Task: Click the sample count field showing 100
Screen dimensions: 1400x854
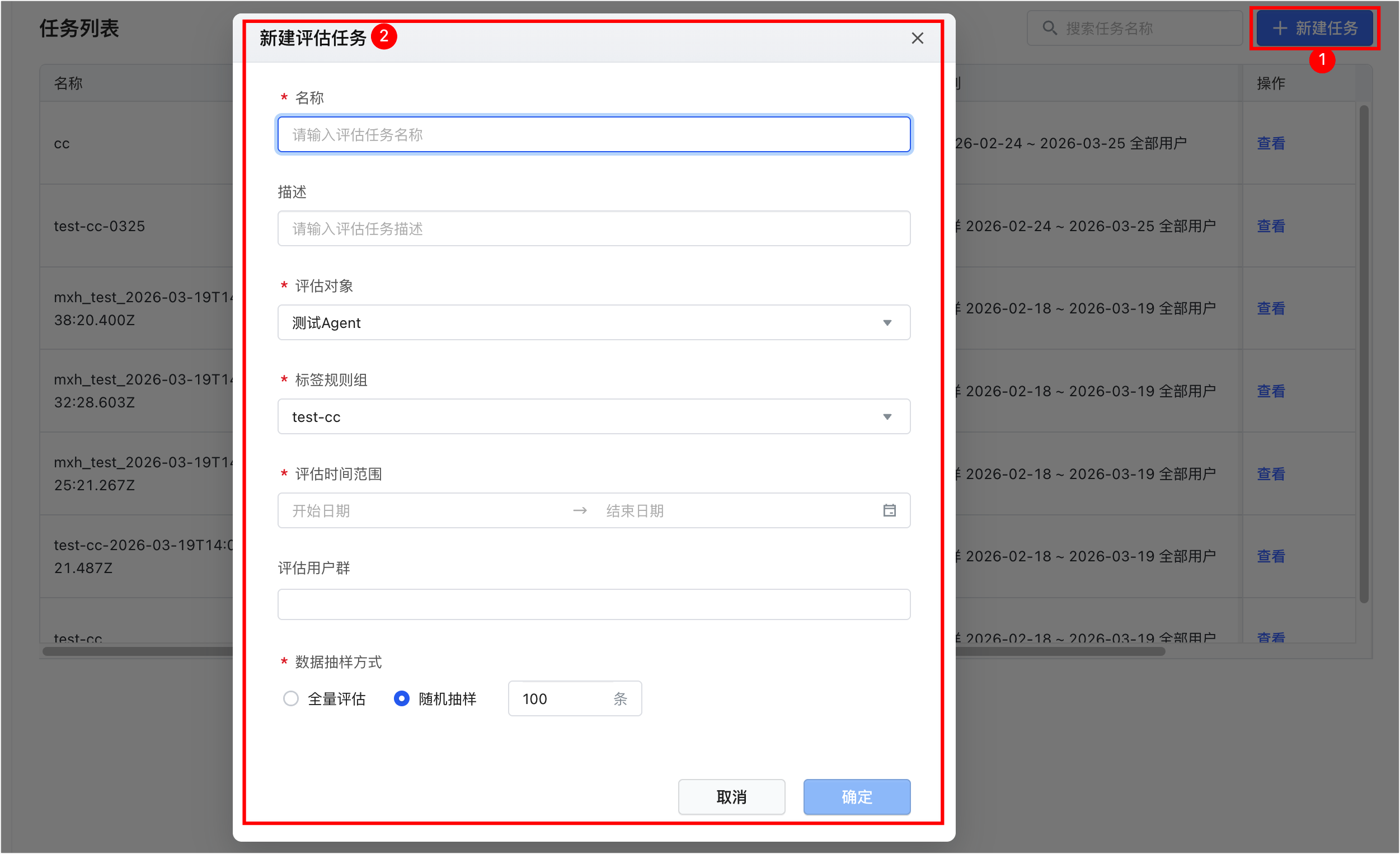Action: click(560, 698)
